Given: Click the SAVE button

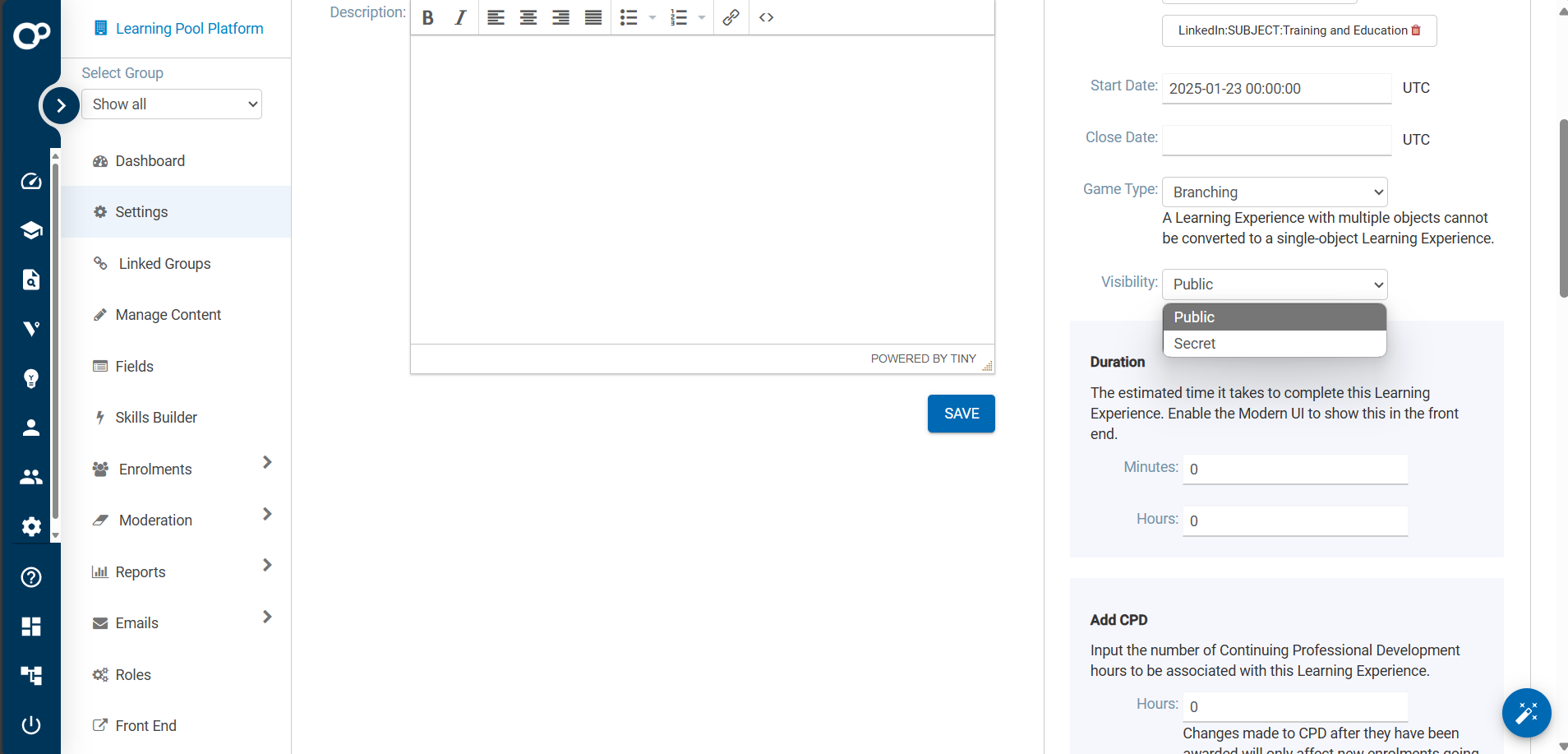Looking at the screenshot, I should pyautogui.click(x=961, y=414).
